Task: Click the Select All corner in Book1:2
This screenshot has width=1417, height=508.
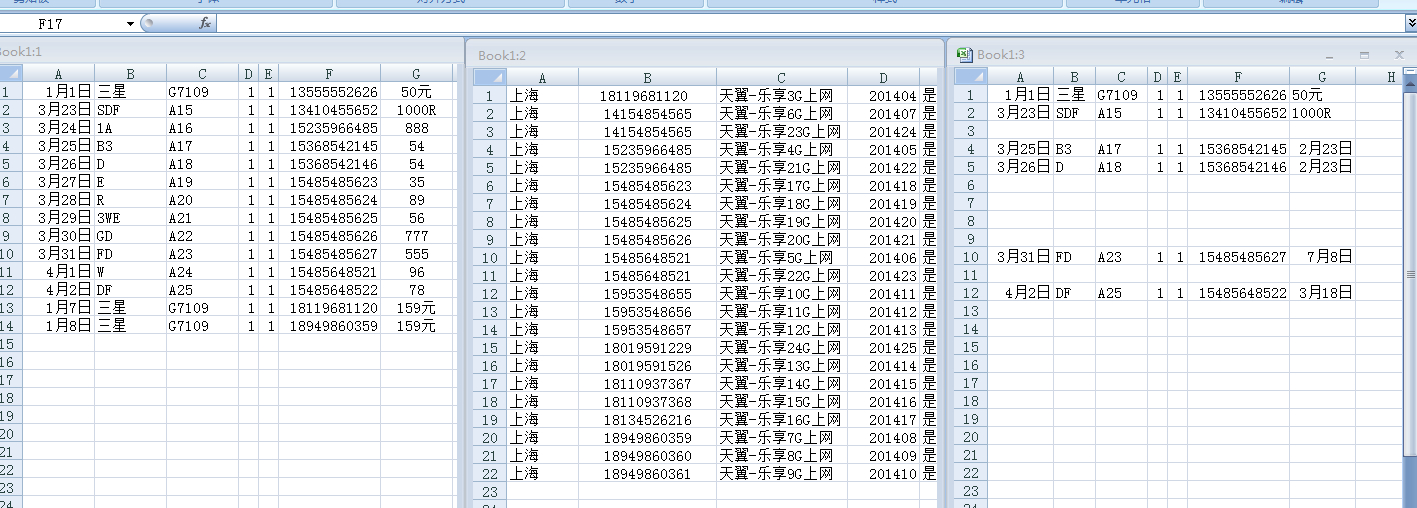Action: coord(490,78)
